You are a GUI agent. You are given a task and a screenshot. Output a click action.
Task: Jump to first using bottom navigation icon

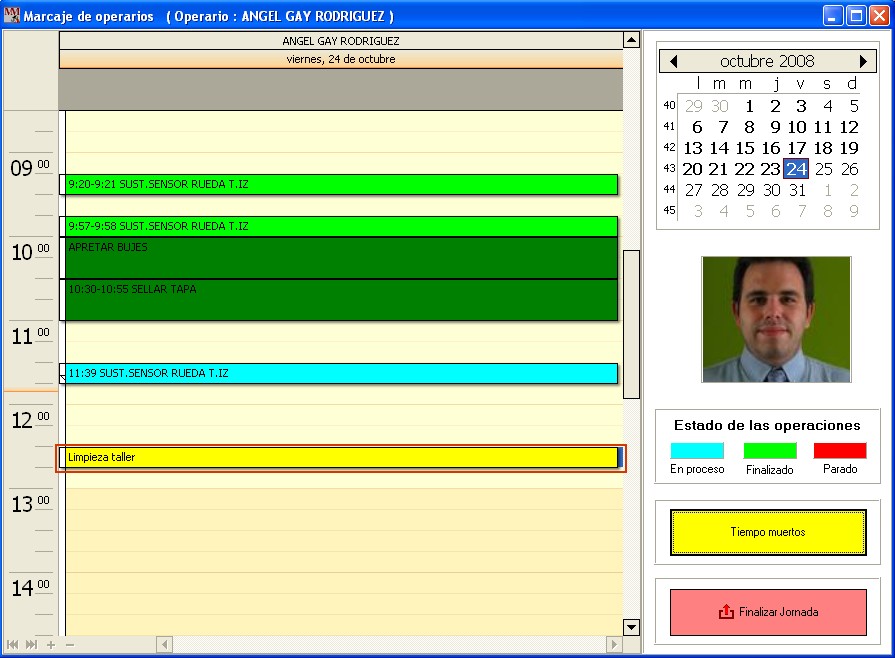(x=12, y=645)
